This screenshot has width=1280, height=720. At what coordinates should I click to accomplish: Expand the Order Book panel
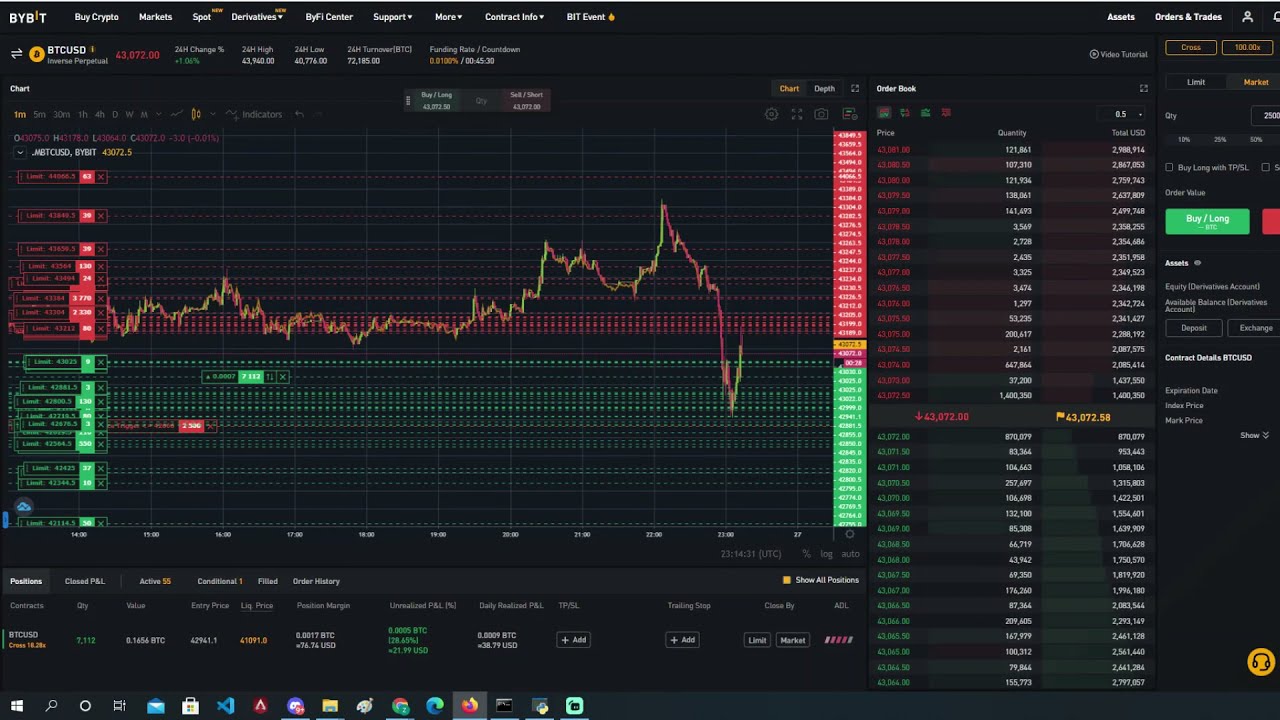1144,89
